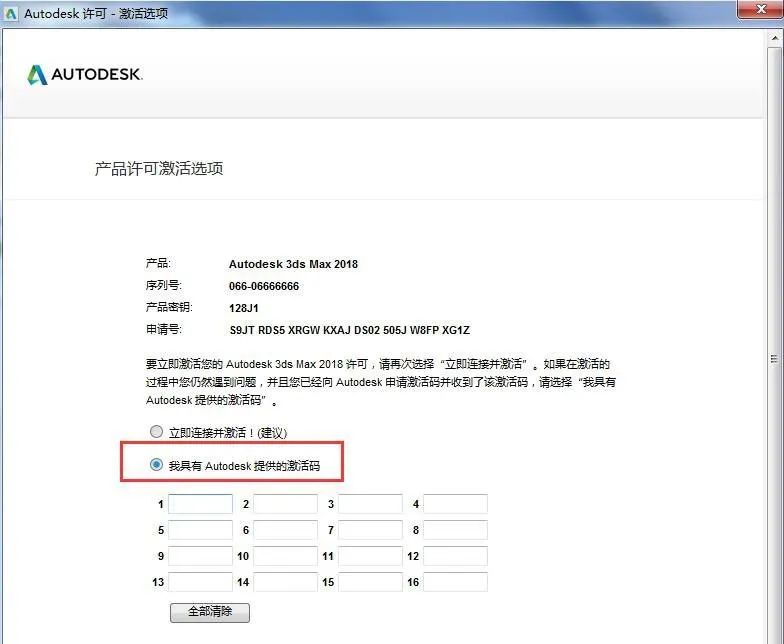Click activation code field 16

[x=456, y=582]
